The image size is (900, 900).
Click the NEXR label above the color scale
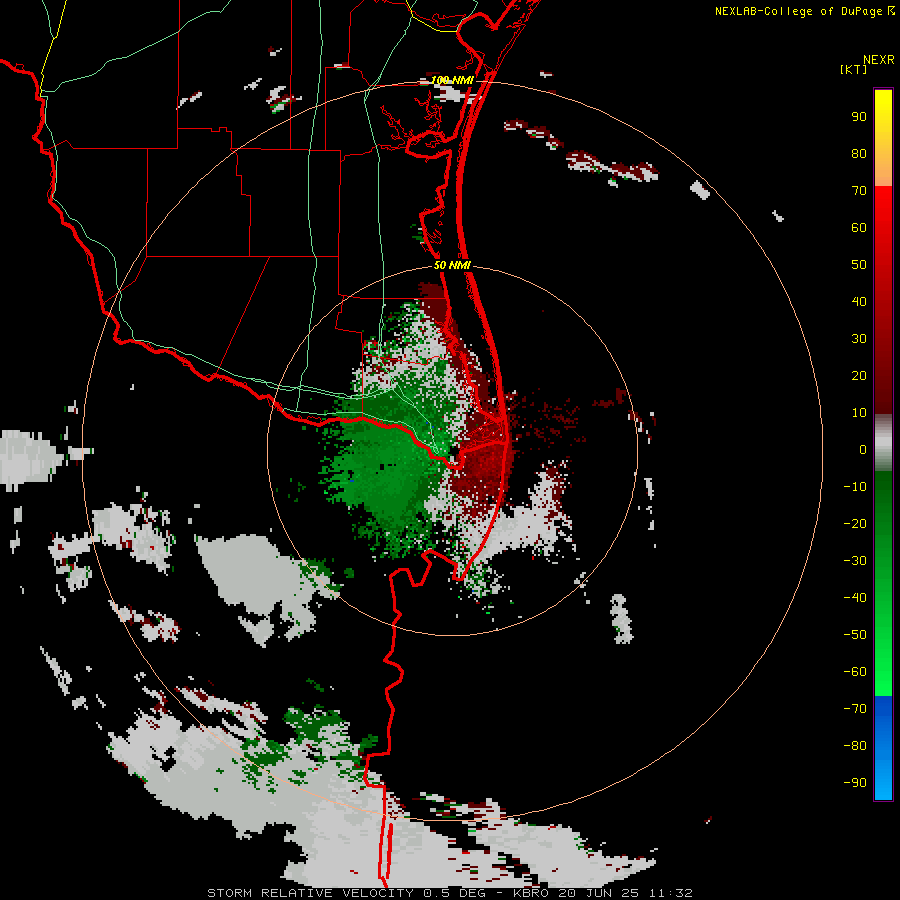tap(878, 60)
